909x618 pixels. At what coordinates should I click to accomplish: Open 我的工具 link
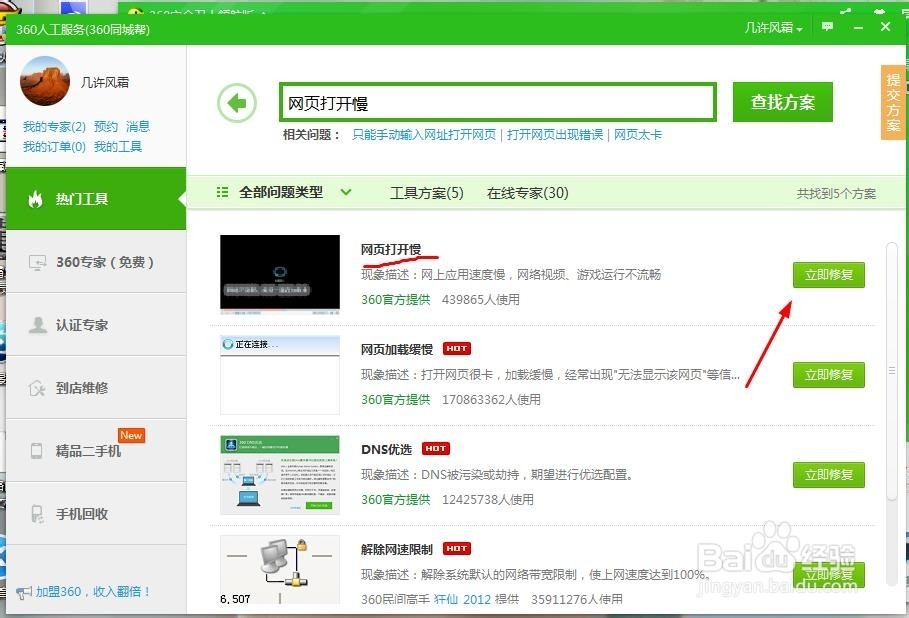click(x=118, y=147)
